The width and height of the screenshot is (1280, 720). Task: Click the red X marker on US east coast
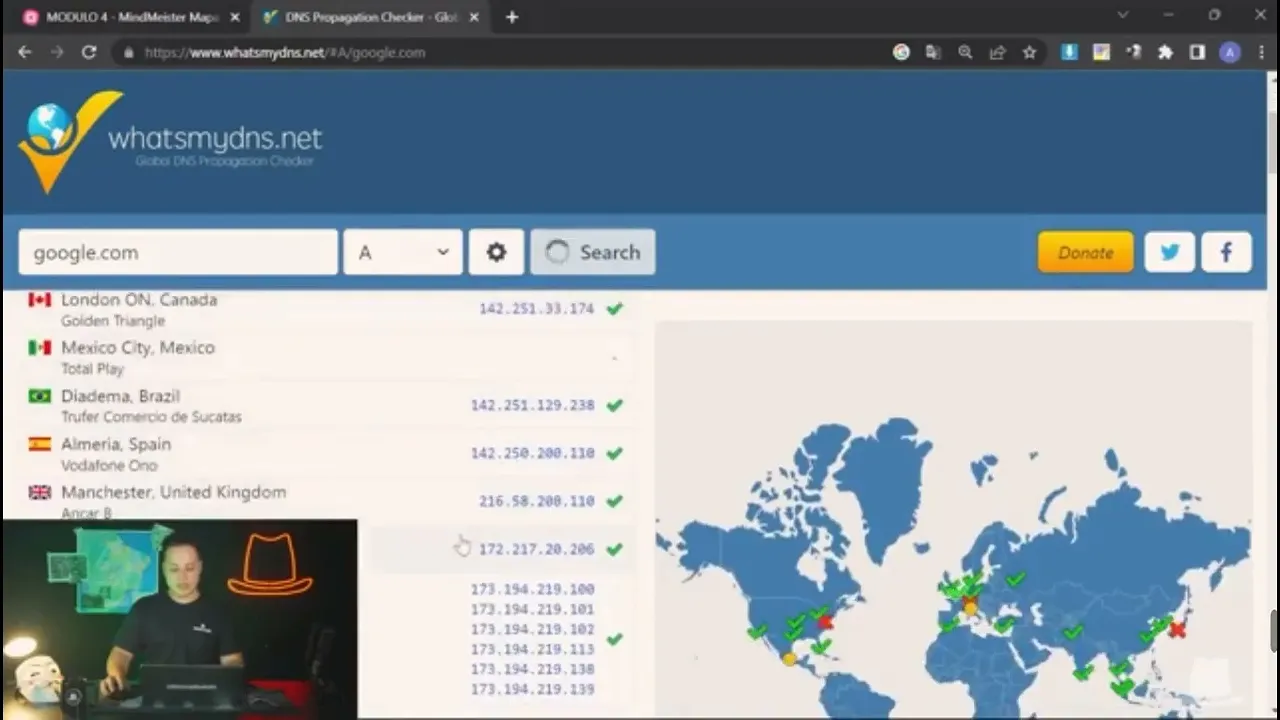pos(825,622)
